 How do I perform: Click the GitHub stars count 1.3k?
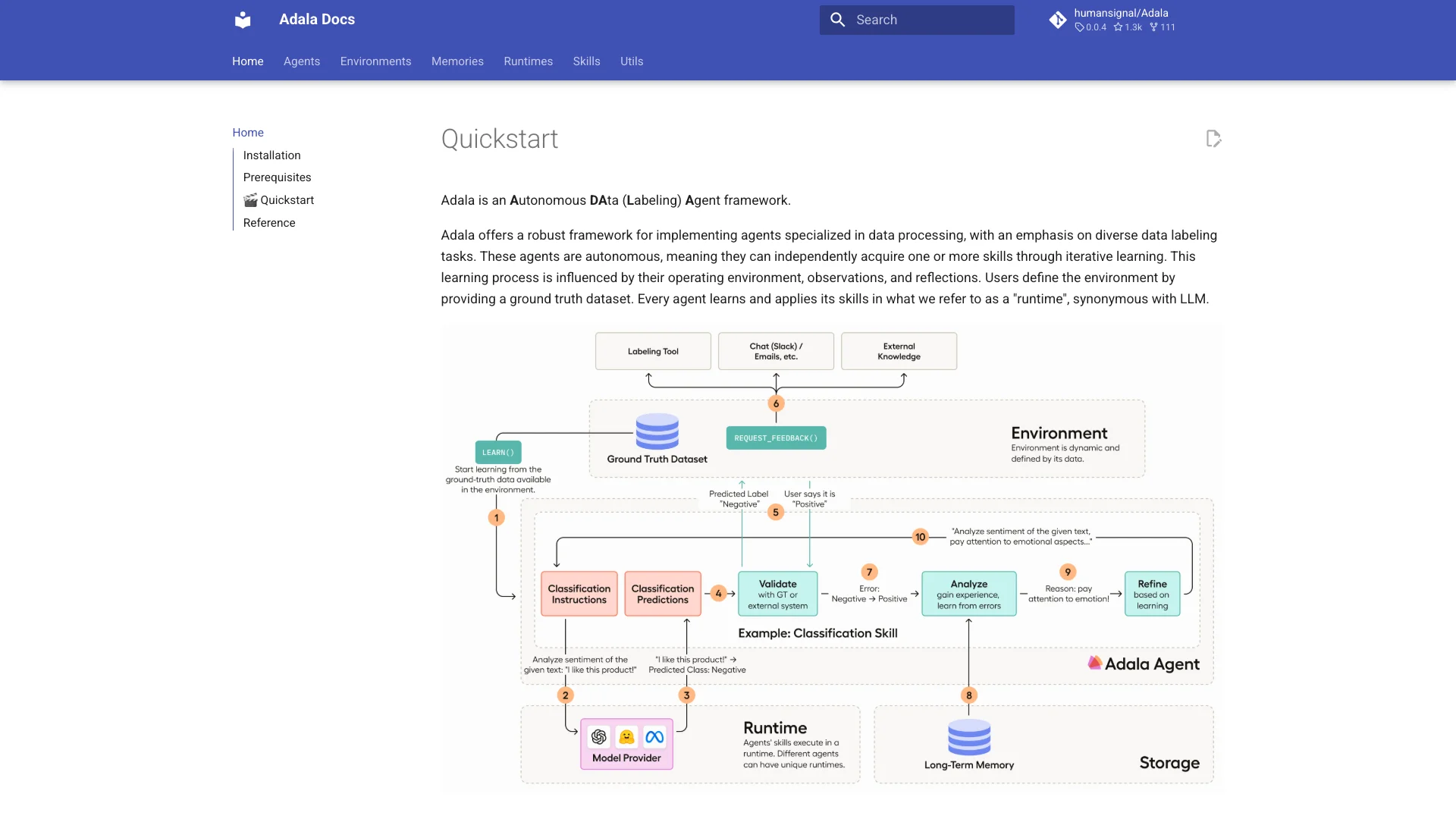pyautogui.click(x=1128, y=27)
